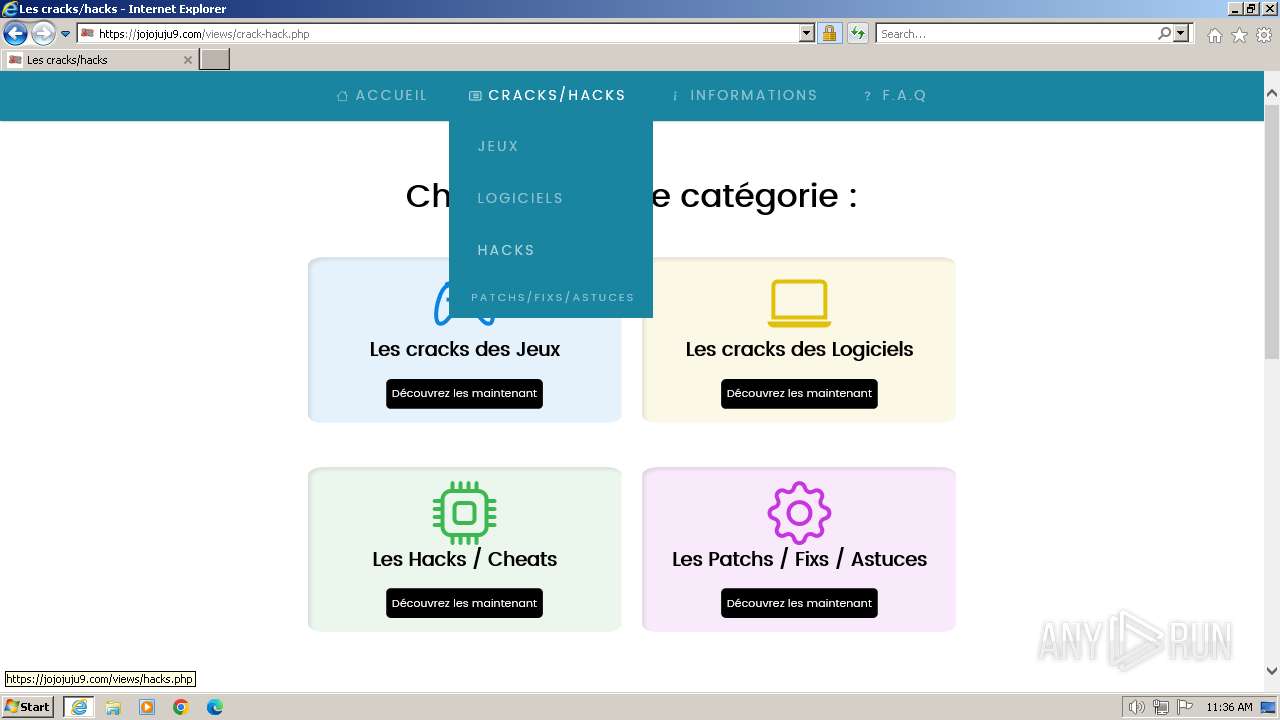1280x720 pixels.
Task: Click 'Découvrez les maintenant' under cracks des Logiciels
Action: [x=799, y=394]
